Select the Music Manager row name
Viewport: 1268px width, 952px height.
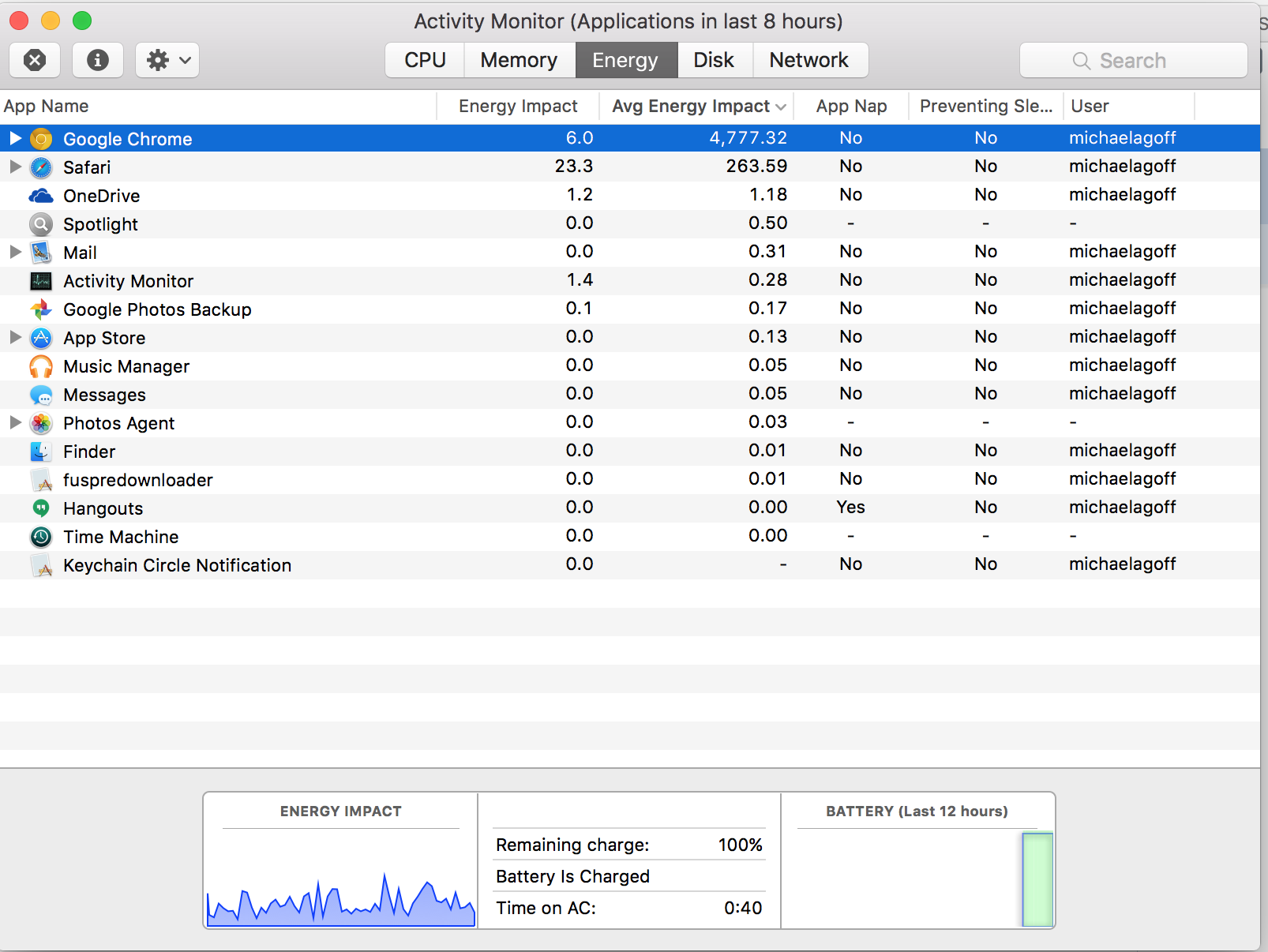126,366
